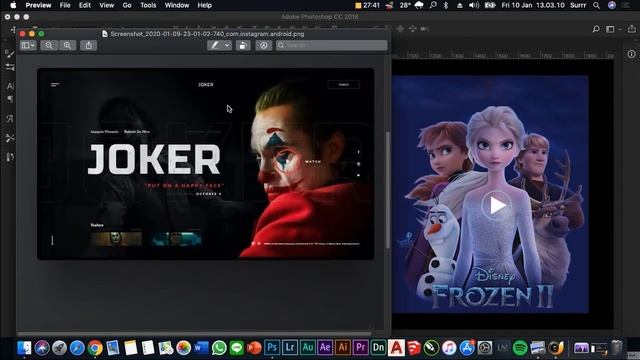
Task: Click the Frozen II play button in Photoshop
Action: [496, 205]
